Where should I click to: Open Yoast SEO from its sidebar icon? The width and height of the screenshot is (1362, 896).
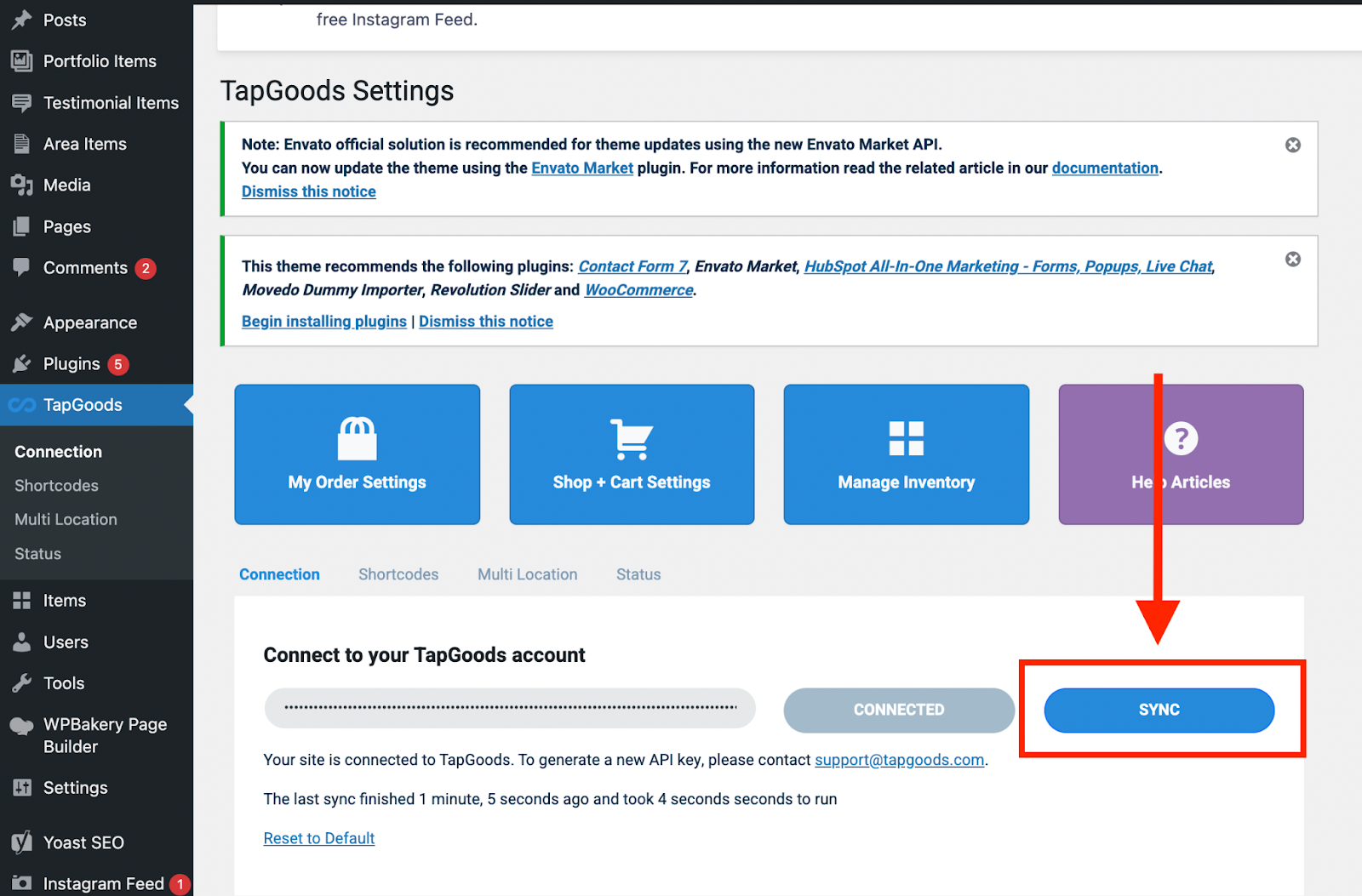pyautogui.click(x=22, y=842)
